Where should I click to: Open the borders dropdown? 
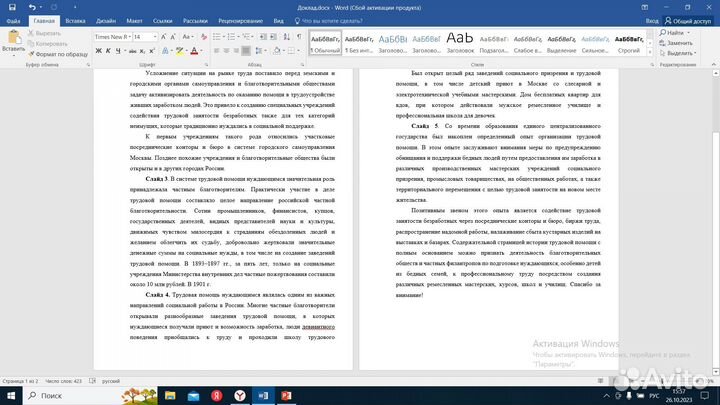tap(298, 51)
